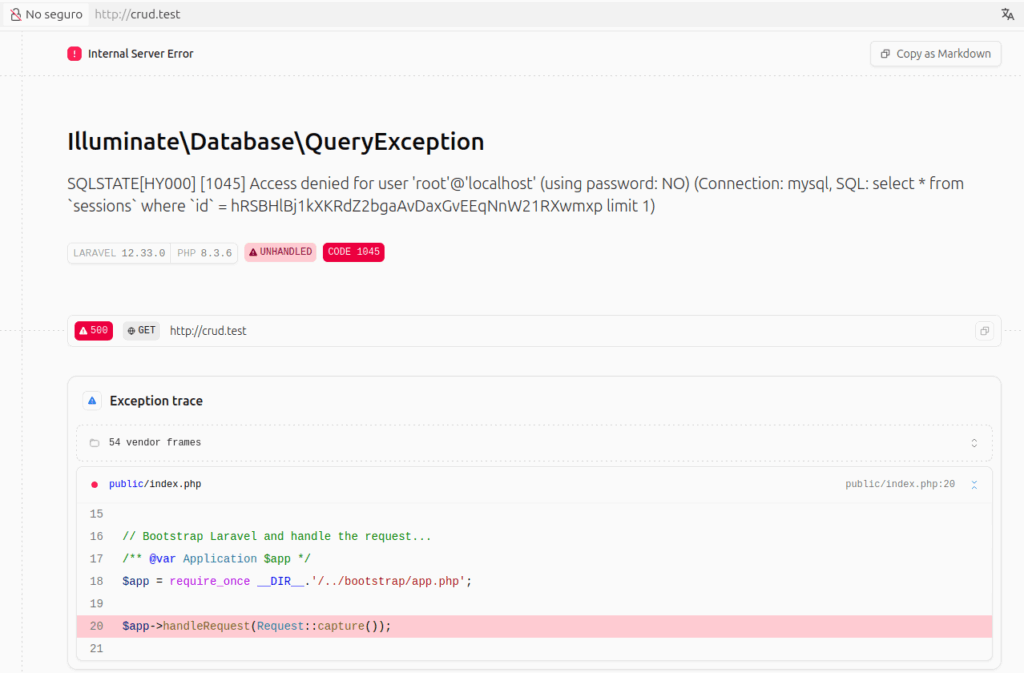Click the red dot next to public/index.php
The image size is (1024, 673).
tap(94, 484)
